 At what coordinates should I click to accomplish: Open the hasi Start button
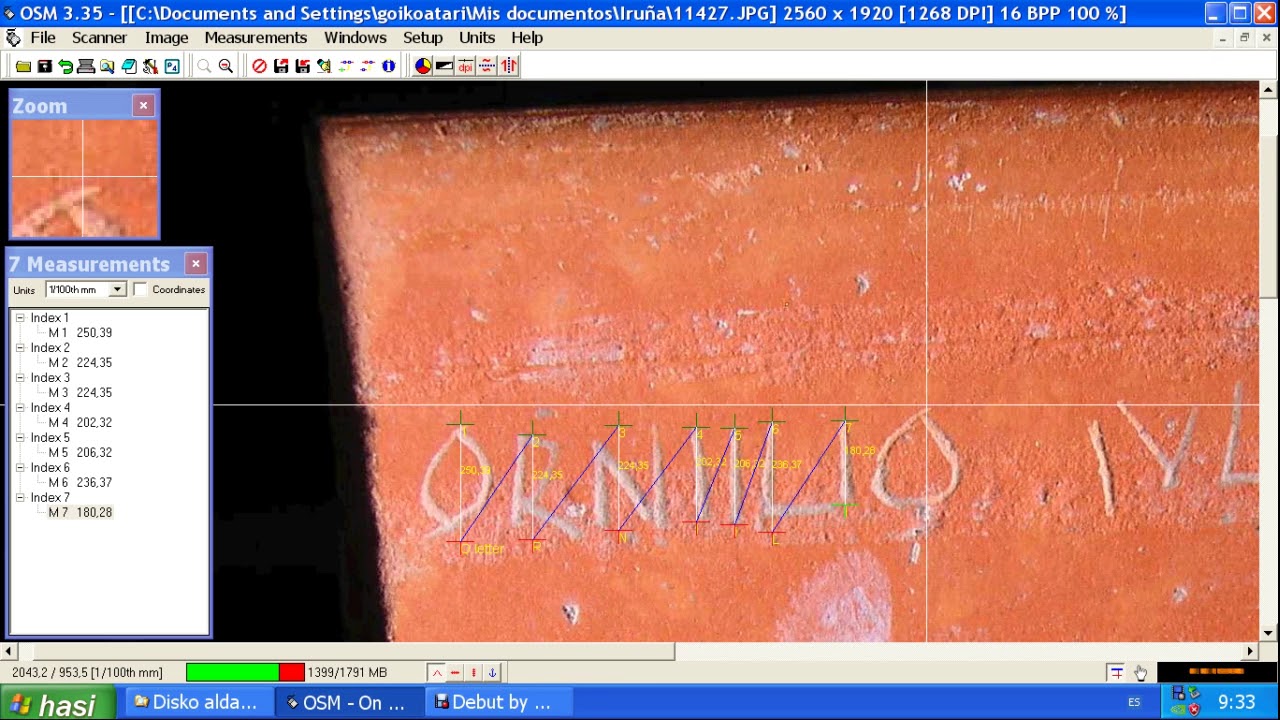57,702
